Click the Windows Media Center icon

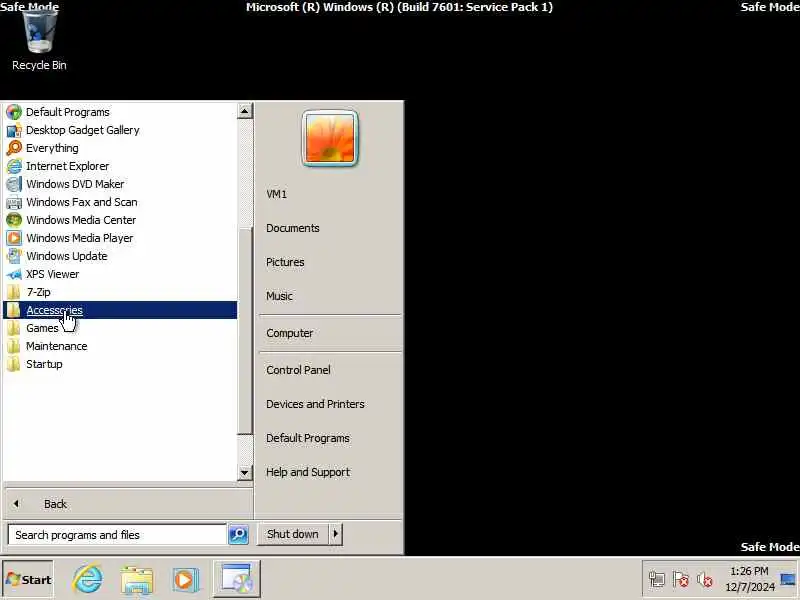14,220
